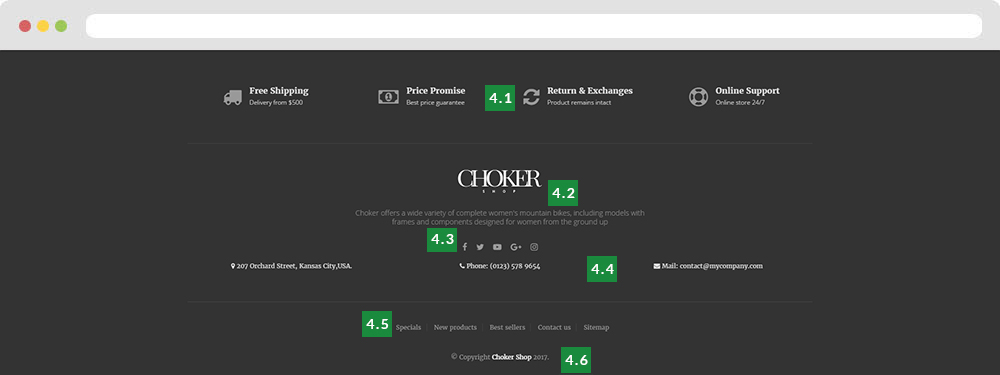Image resolution: width=1000 pixels, height=375 pixels.
Task: Open the YouTube social link
Action: (497, 247)
